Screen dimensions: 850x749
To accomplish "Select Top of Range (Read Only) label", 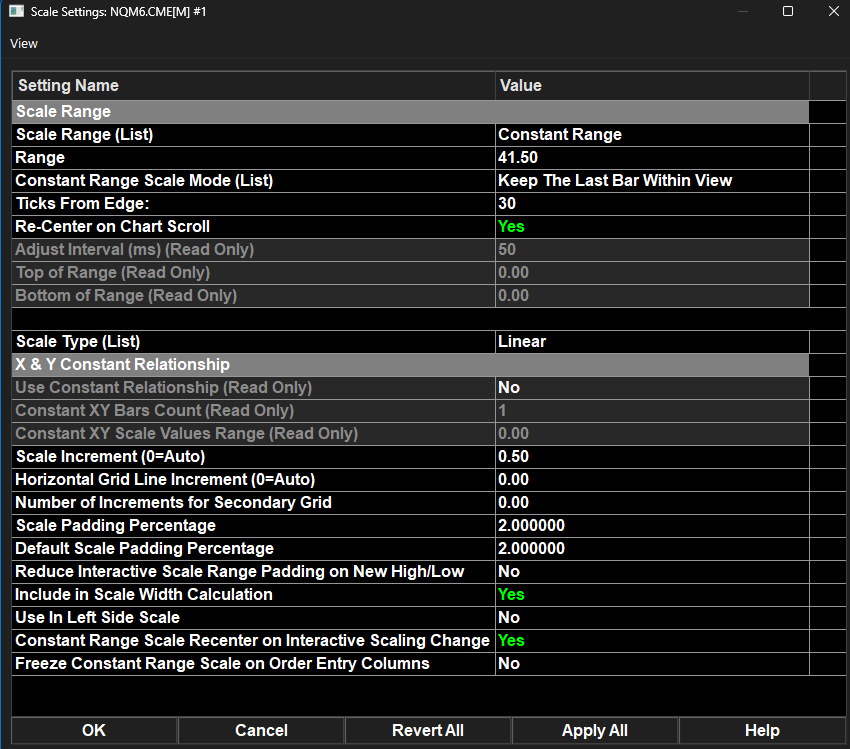I will pos(113,273).
